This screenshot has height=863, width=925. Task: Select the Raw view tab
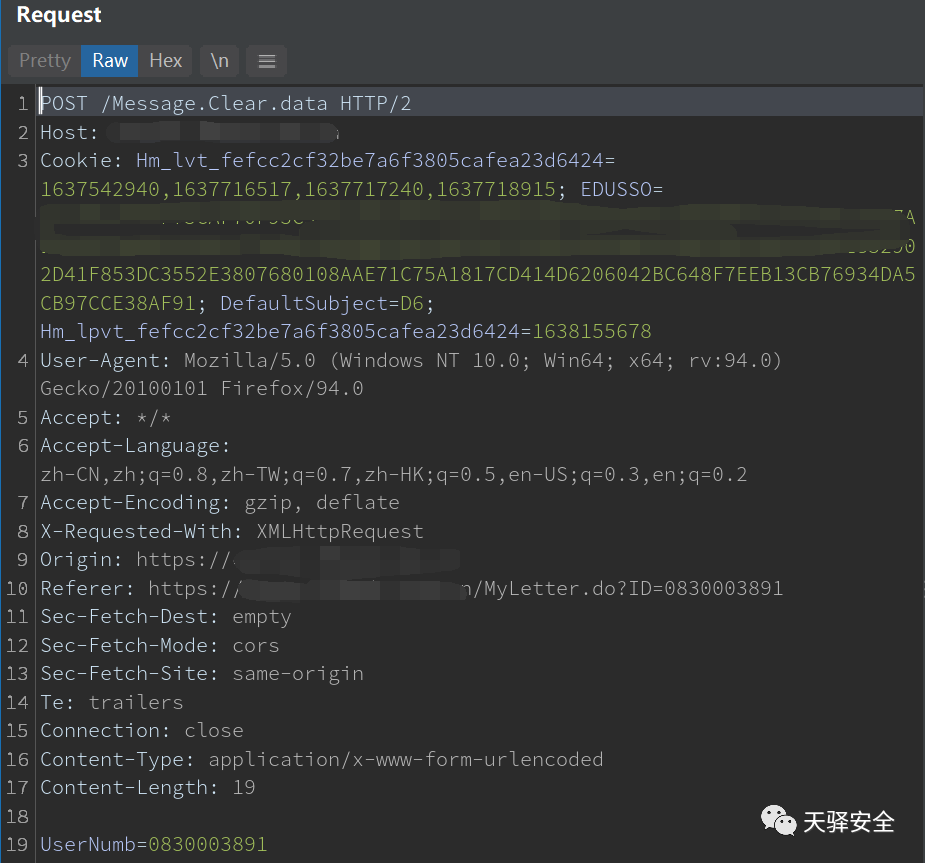110,61
